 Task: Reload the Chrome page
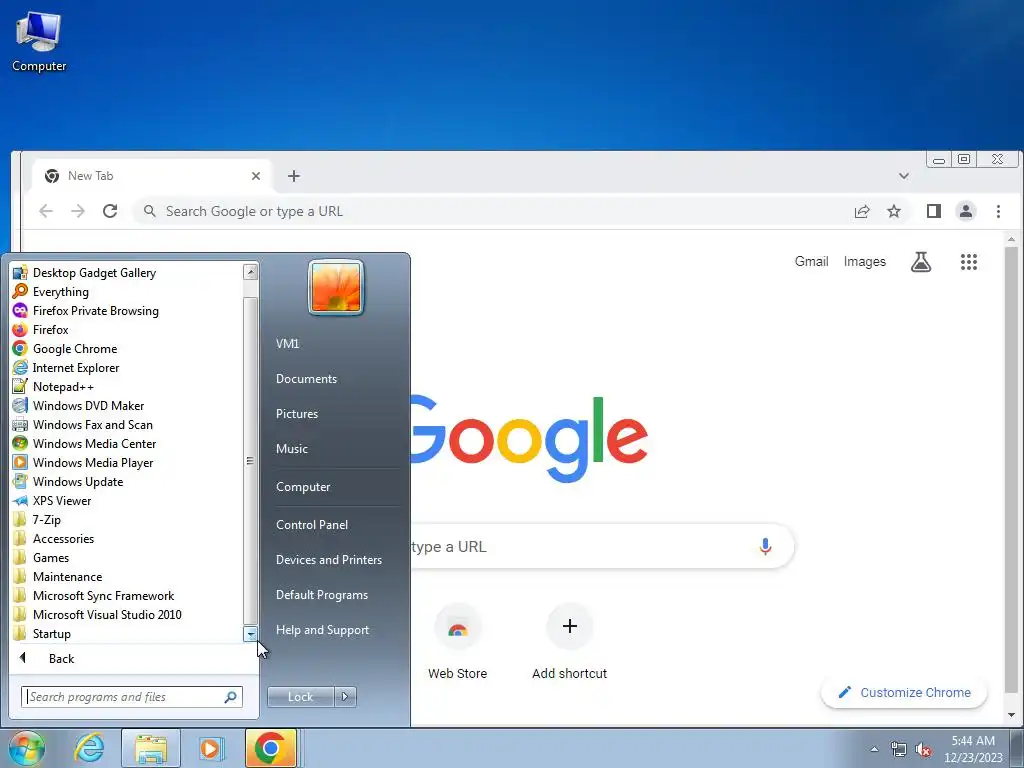pos(110,211)
